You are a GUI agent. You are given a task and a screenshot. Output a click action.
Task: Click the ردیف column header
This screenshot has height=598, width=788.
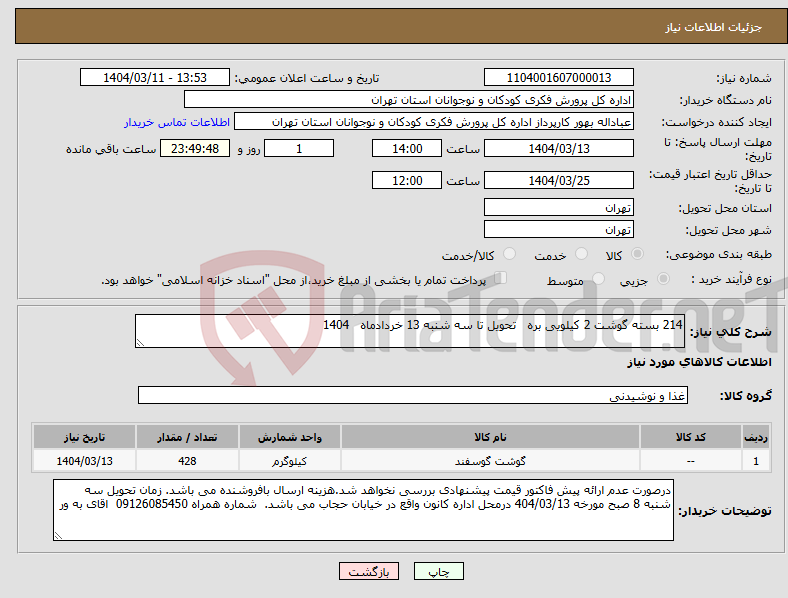pos(756,437)
